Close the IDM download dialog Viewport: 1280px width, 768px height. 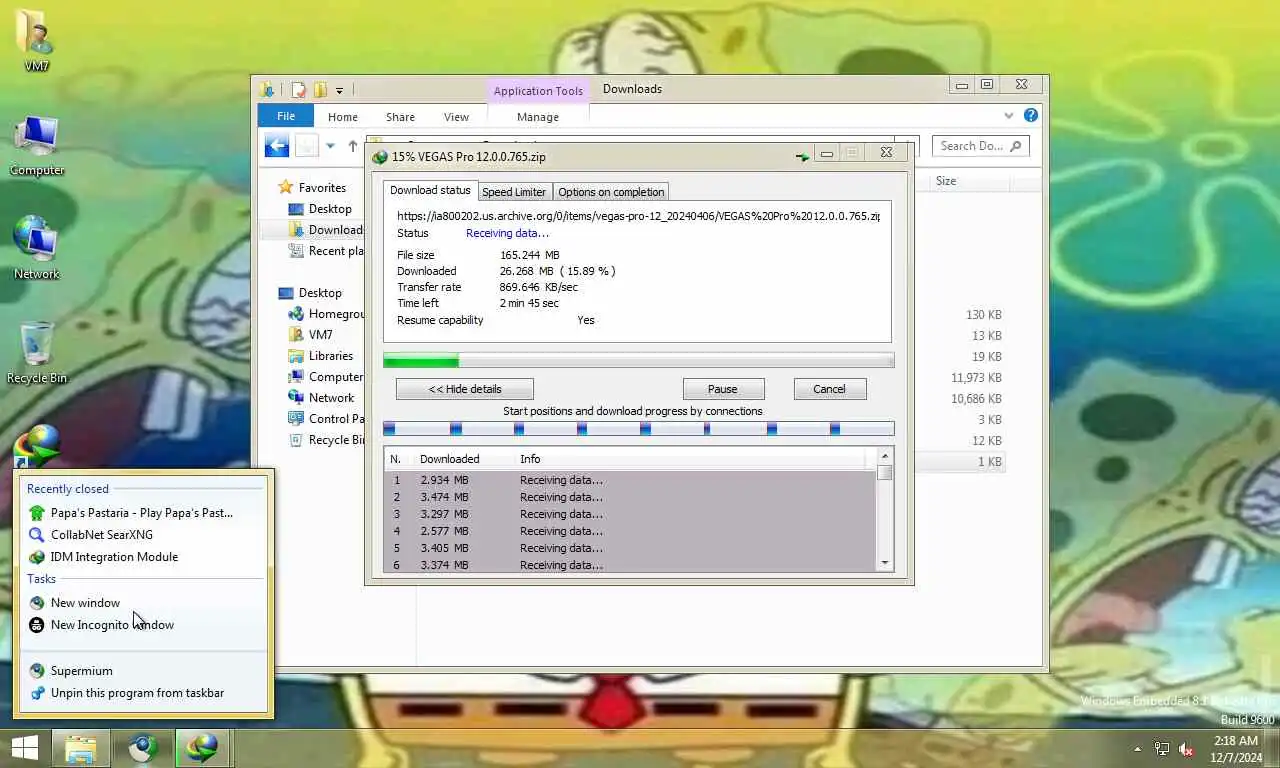(886, 153)
